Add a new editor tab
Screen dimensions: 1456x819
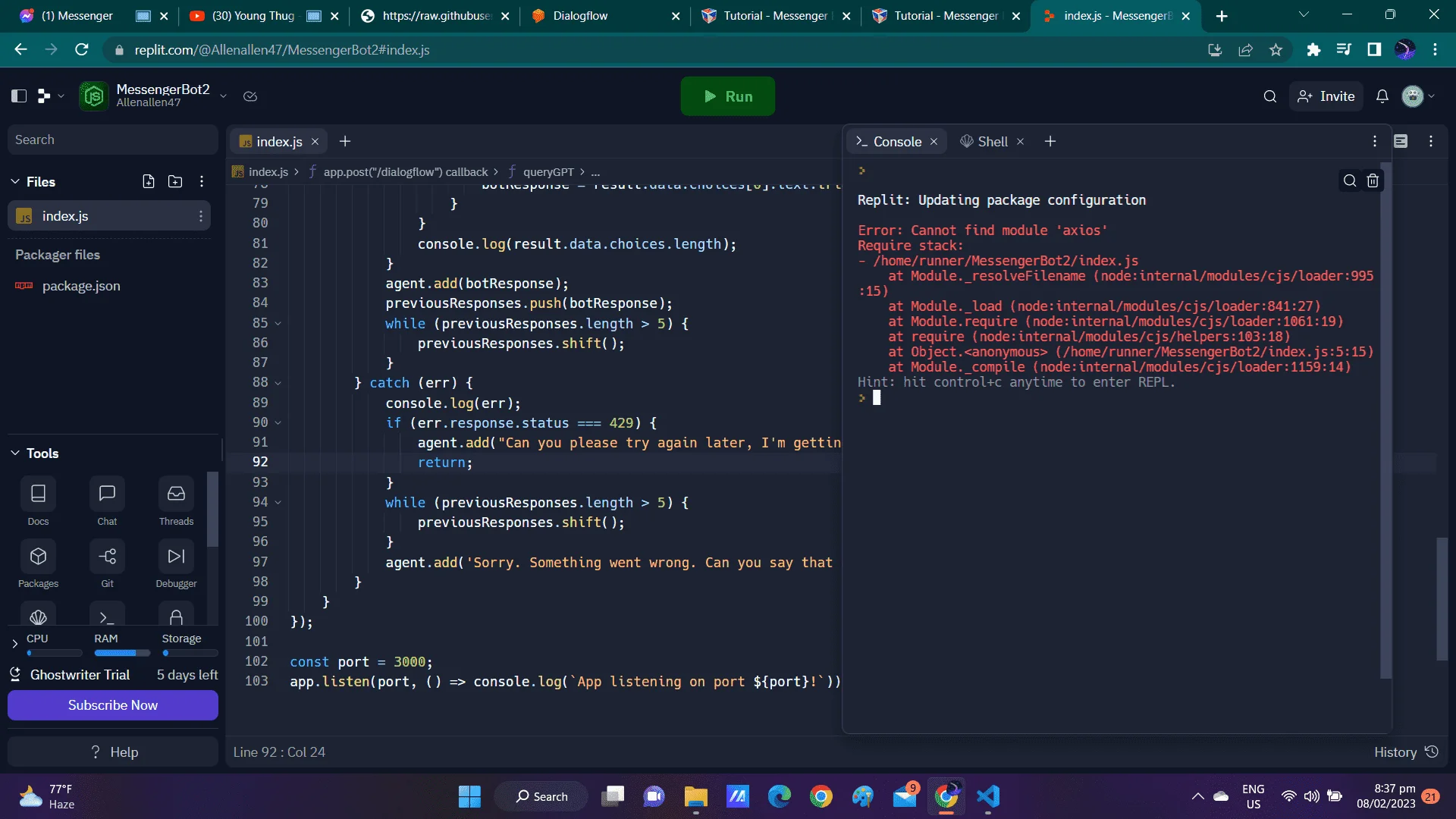[344, 141]
